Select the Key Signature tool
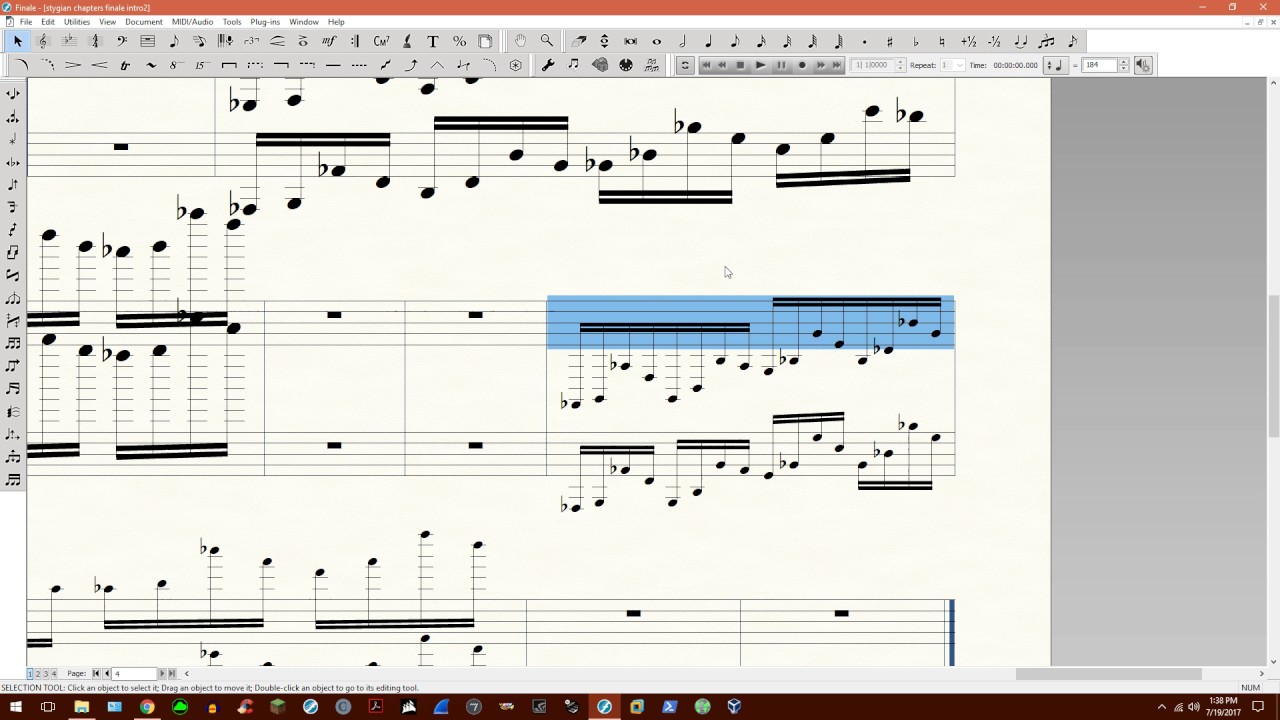The width and height of the screenshot is (1280, 720). (69, 41)
